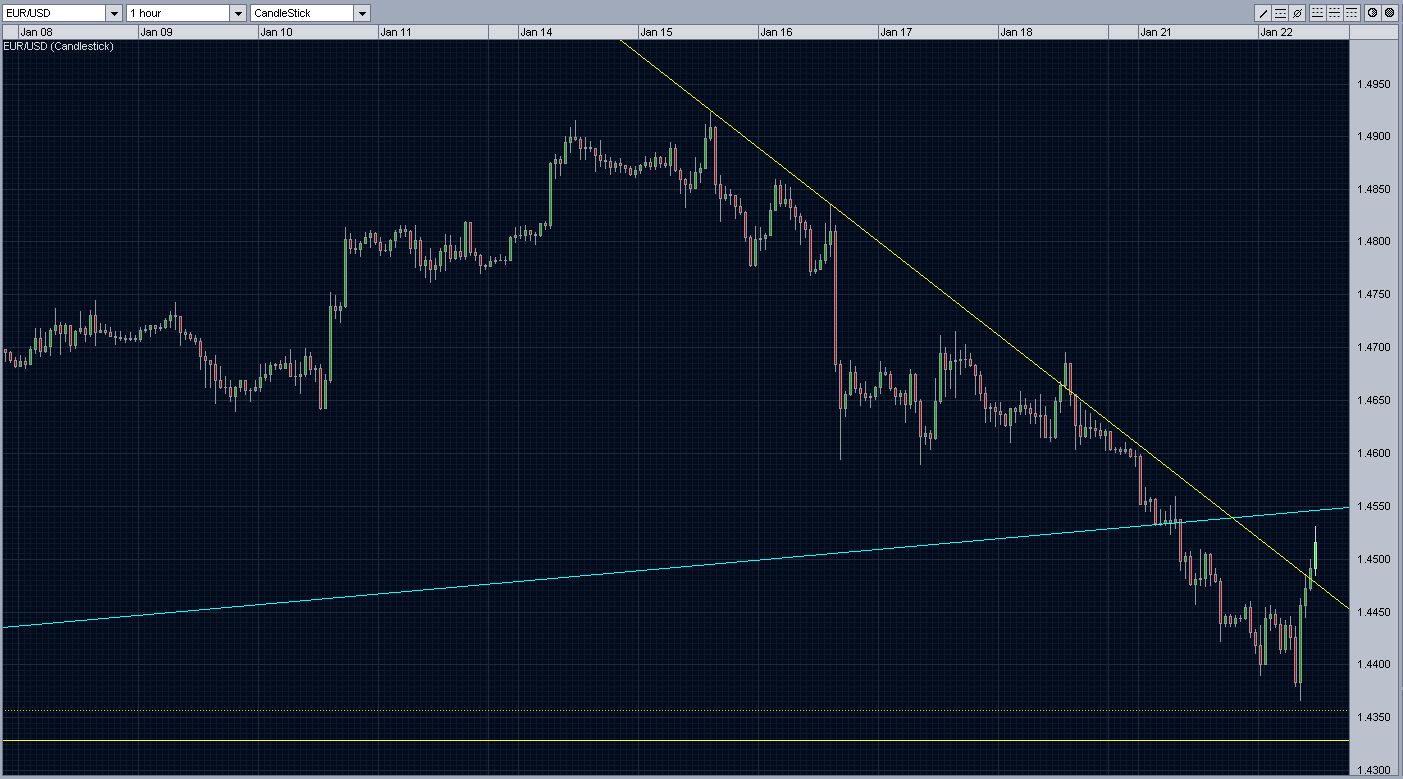This screenshot has height=779, width=1403.
Task: Click the 1.4800 price axis label
Action: point(1373,242)
